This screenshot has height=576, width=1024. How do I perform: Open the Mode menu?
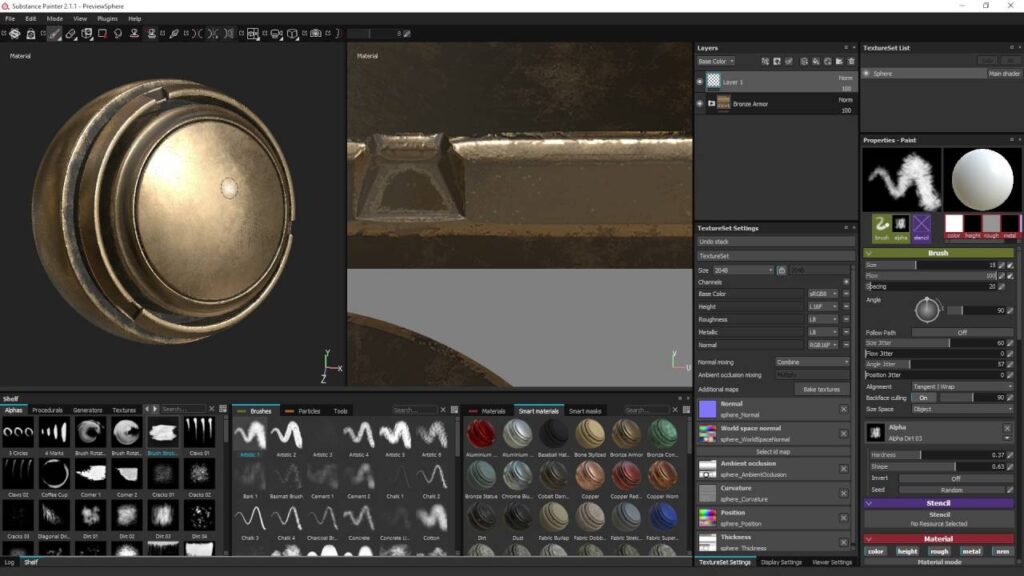click(x=55, y=18)
